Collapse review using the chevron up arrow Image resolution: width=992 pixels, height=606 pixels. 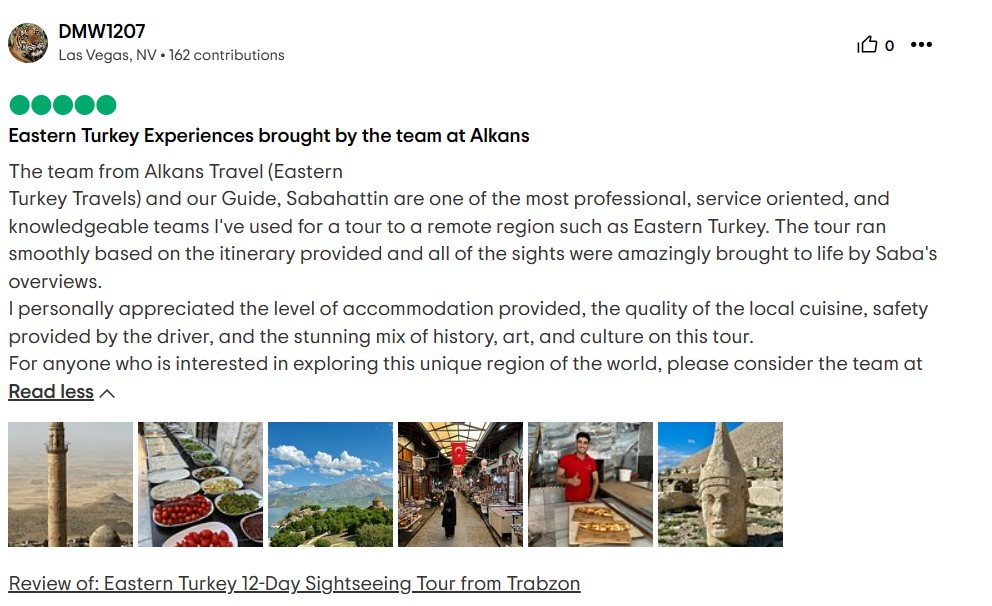click(x=107, y=393)
